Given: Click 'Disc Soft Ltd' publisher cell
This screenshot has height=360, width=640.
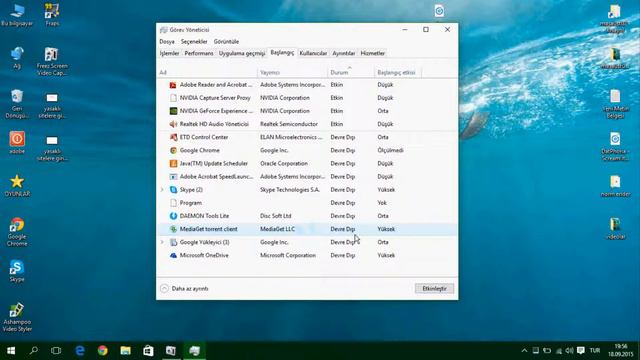Looking at the screenshot, I should (x=276, y=216).
